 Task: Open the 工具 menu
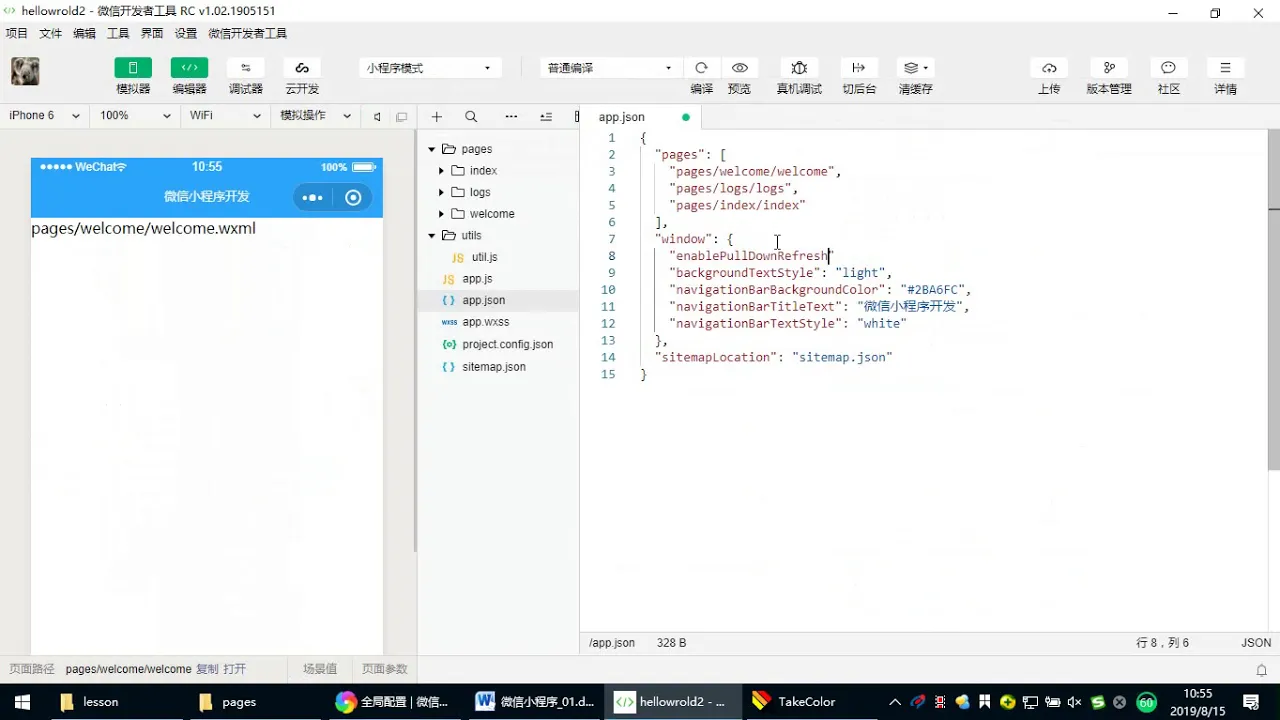(x=118, y=33)
